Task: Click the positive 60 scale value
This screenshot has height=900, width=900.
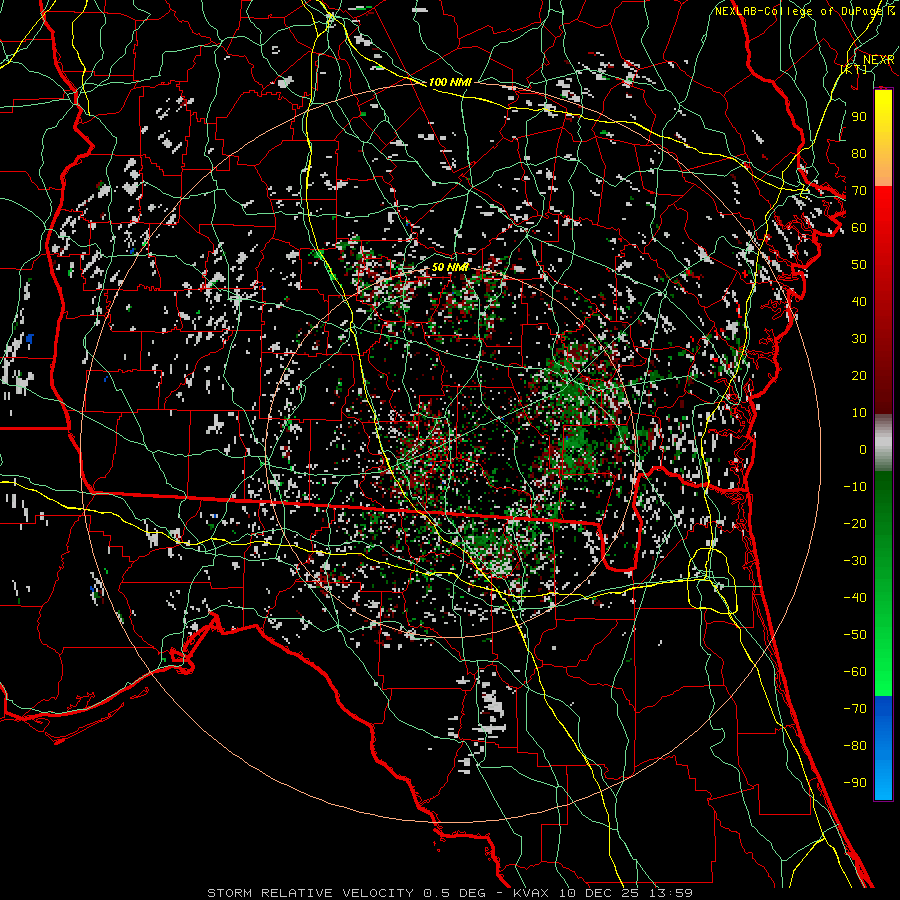Action: [859, 227]
